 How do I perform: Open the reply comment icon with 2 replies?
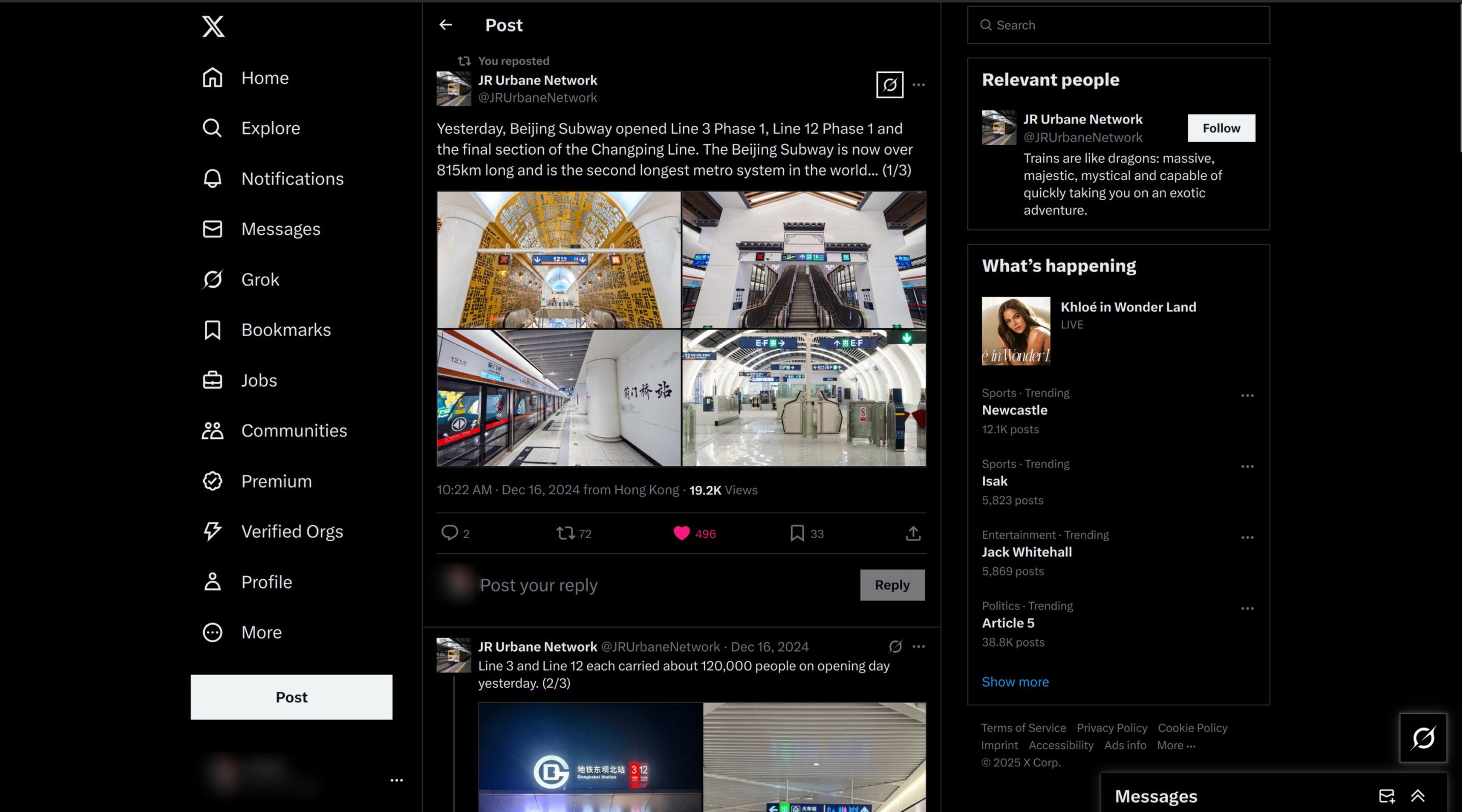pyautogui.click(x=450, y=533)
